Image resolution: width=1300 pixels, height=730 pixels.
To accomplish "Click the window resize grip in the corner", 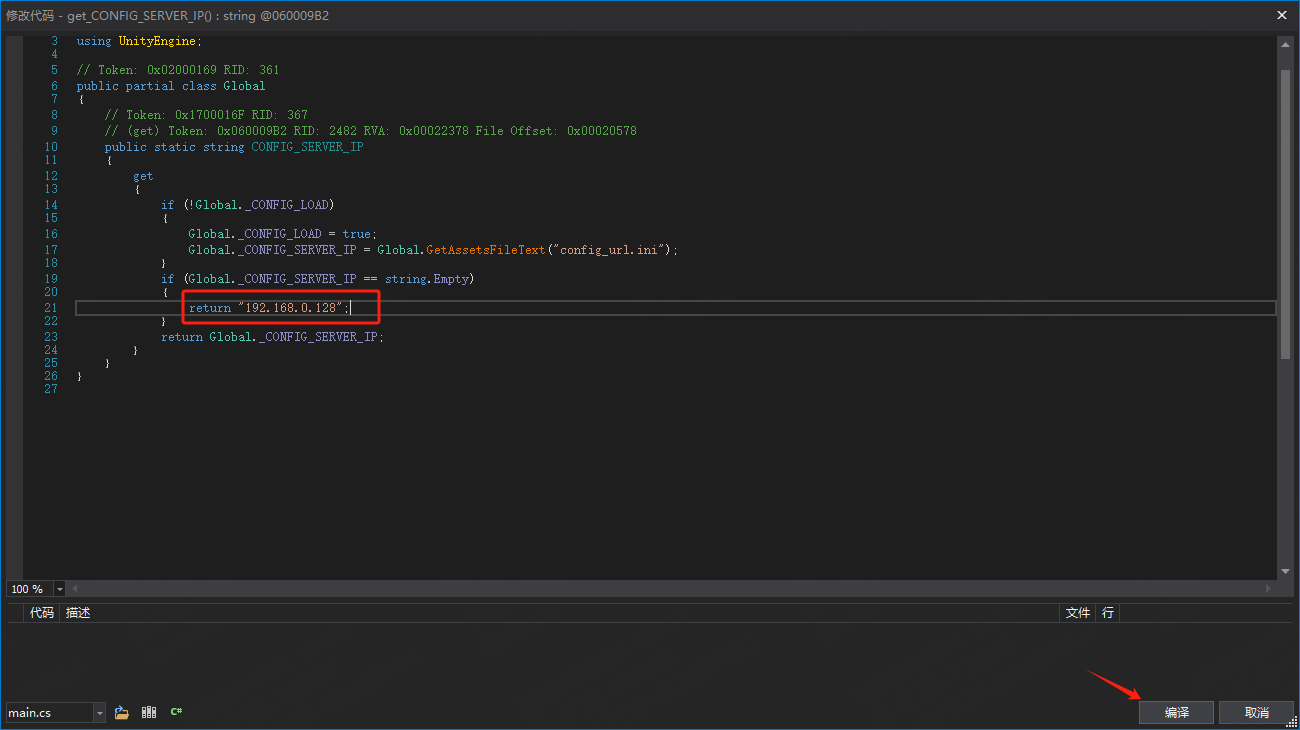I will [1291, 721].
